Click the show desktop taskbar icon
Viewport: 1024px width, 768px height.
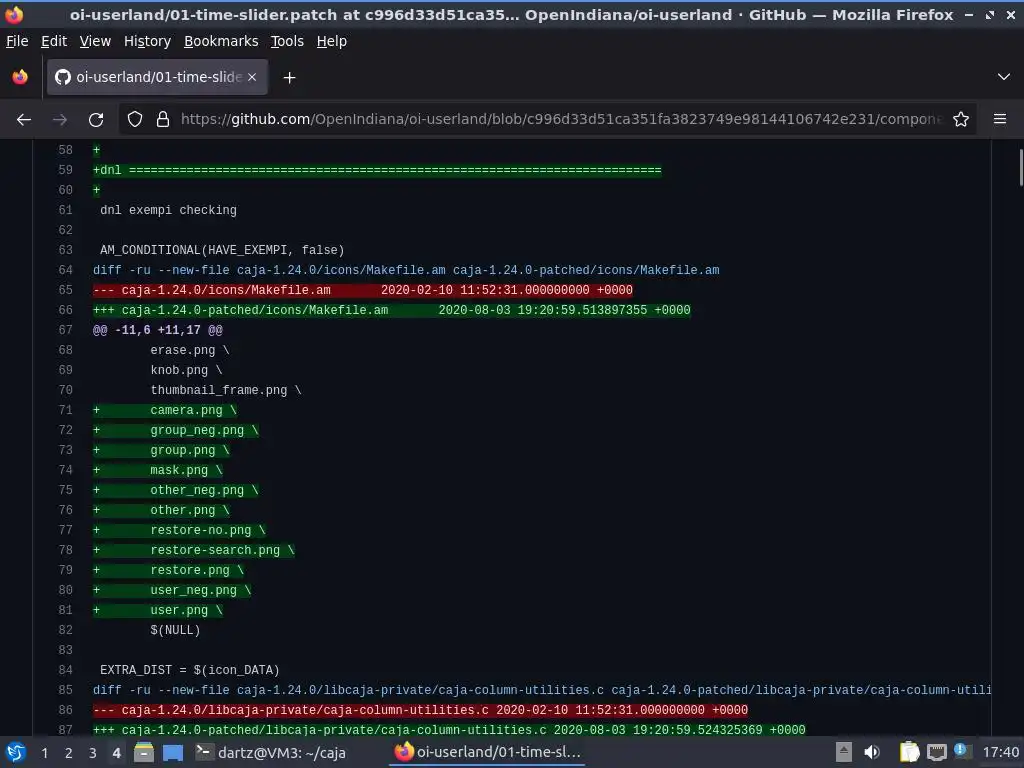point(173,752)
